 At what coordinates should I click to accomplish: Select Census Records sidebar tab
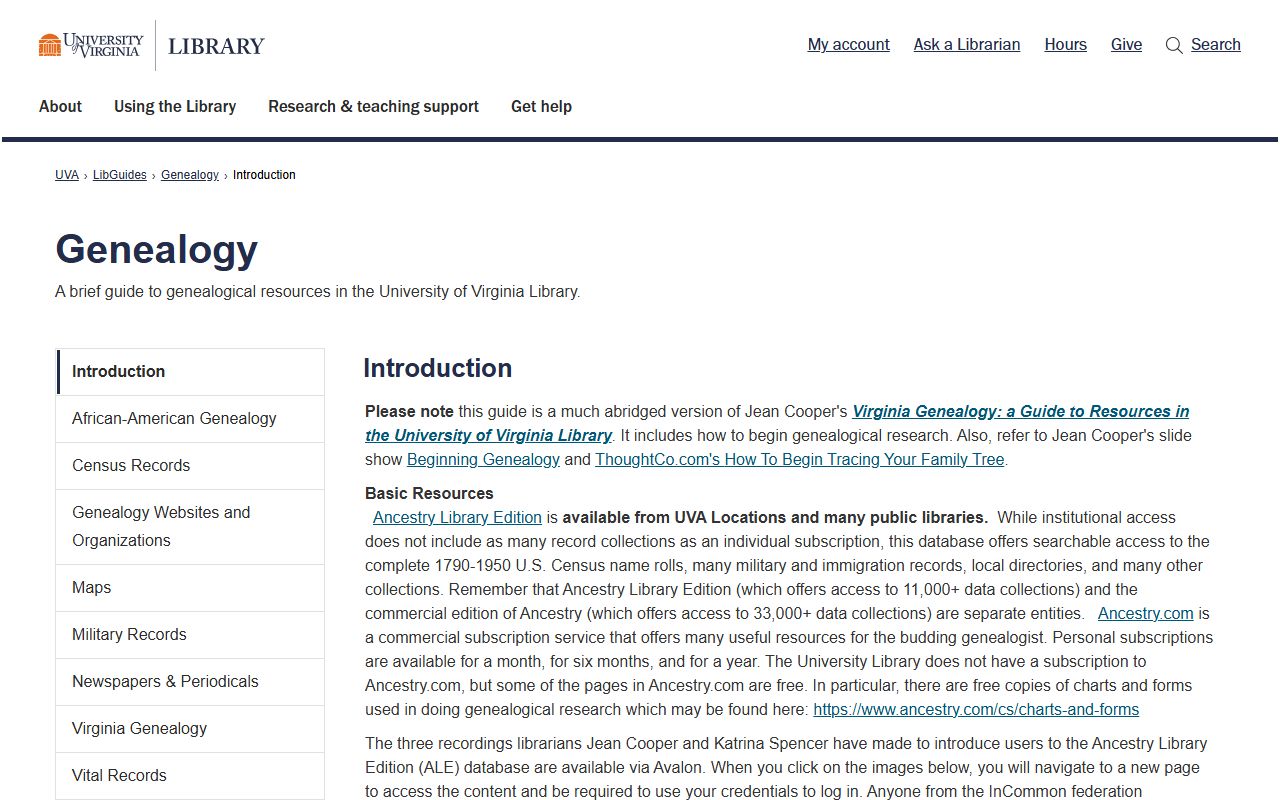pyautogui.click(x=190, y=465)
